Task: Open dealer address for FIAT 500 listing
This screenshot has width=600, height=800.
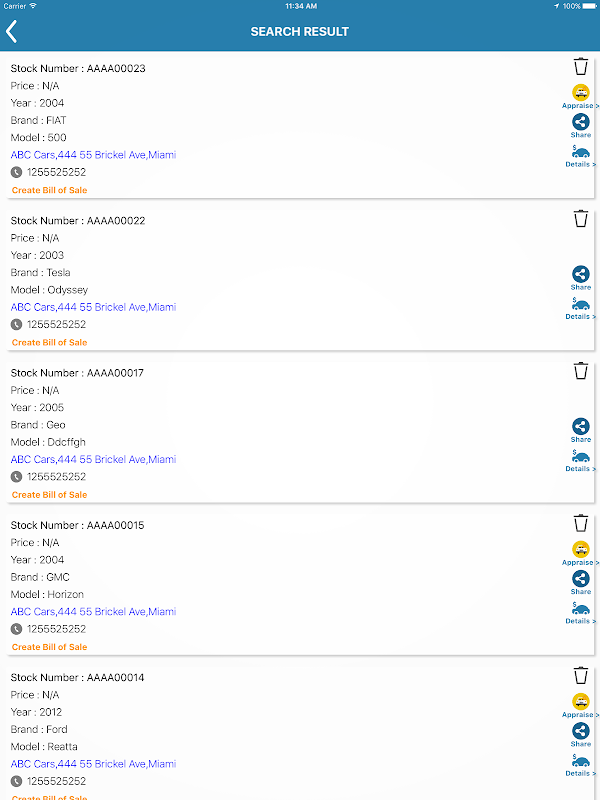Action: coord(93,155)
